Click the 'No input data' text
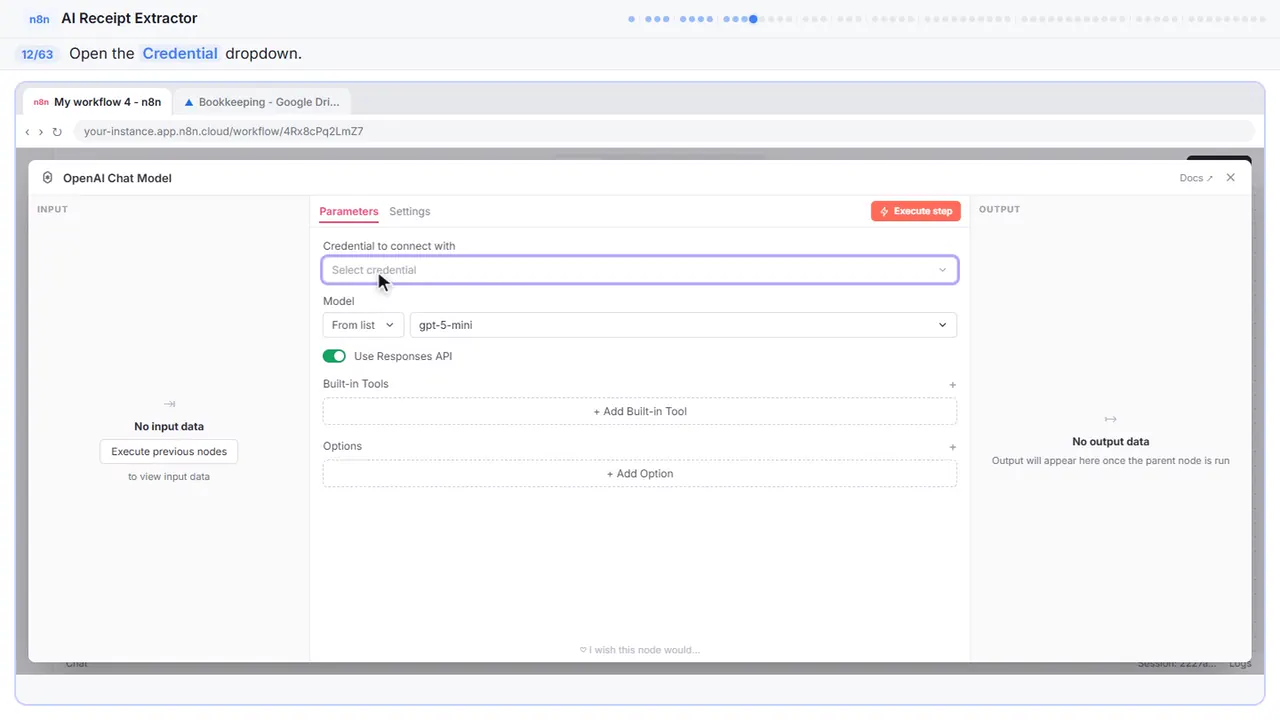Screen dimensions: 1280x720 169,426
